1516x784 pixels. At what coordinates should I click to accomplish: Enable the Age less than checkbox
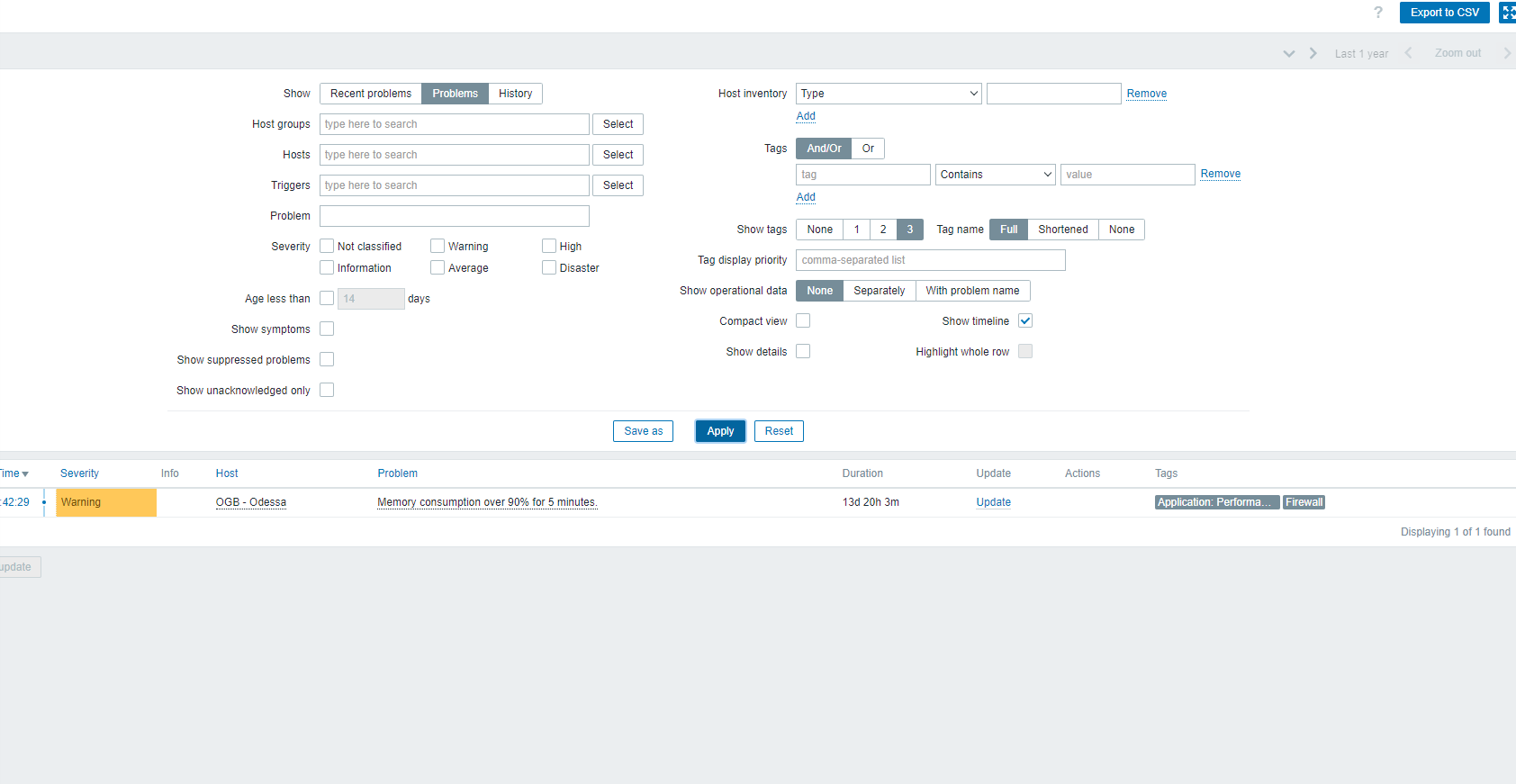coord(327,298)
